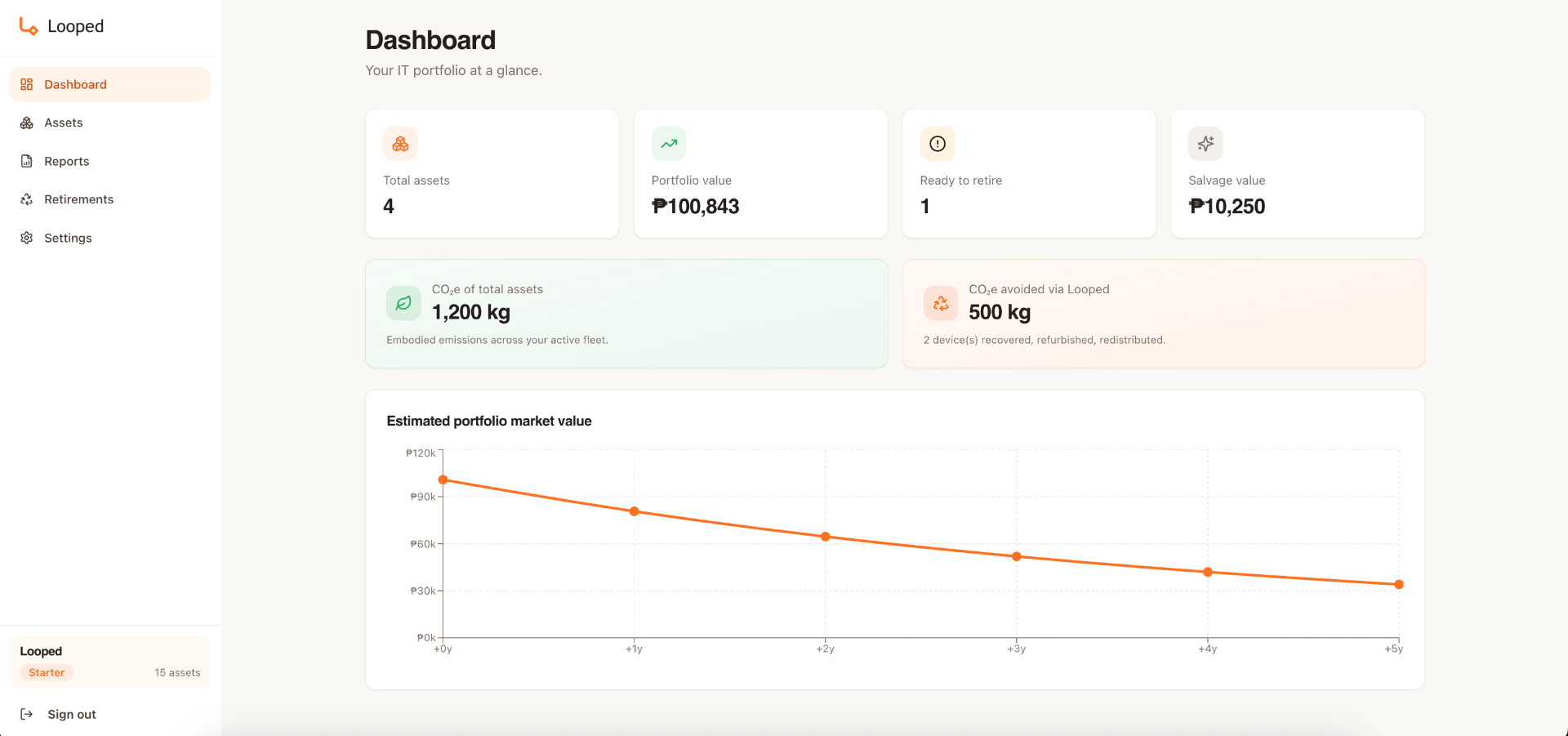Click the Looped logo icon
The height and width of the screenshot is (736, 1568).
(x=29, y=26)
